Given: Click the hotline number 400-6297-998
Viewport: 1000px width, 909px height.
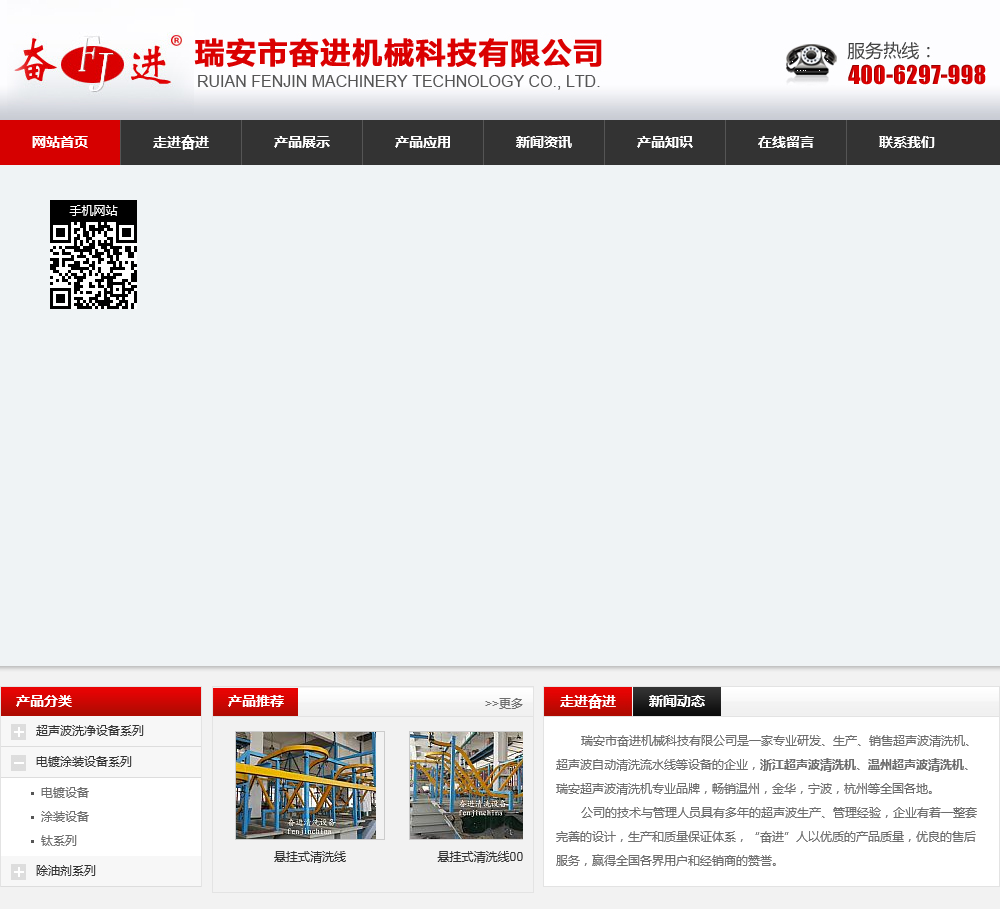Looking at the screenshot, I should pyautogui.click(x=916, y=75).
